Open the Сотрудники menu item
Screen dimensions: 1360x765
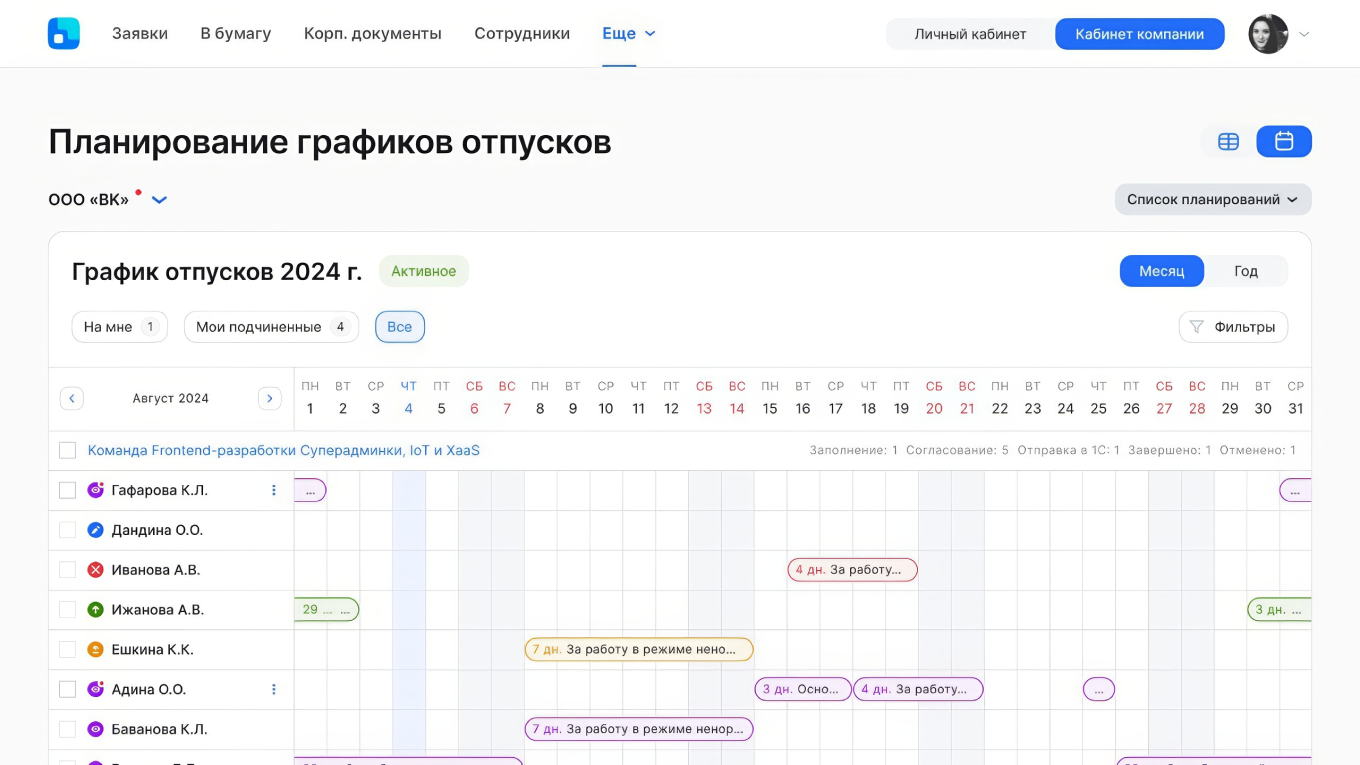(x=522, y=33)
